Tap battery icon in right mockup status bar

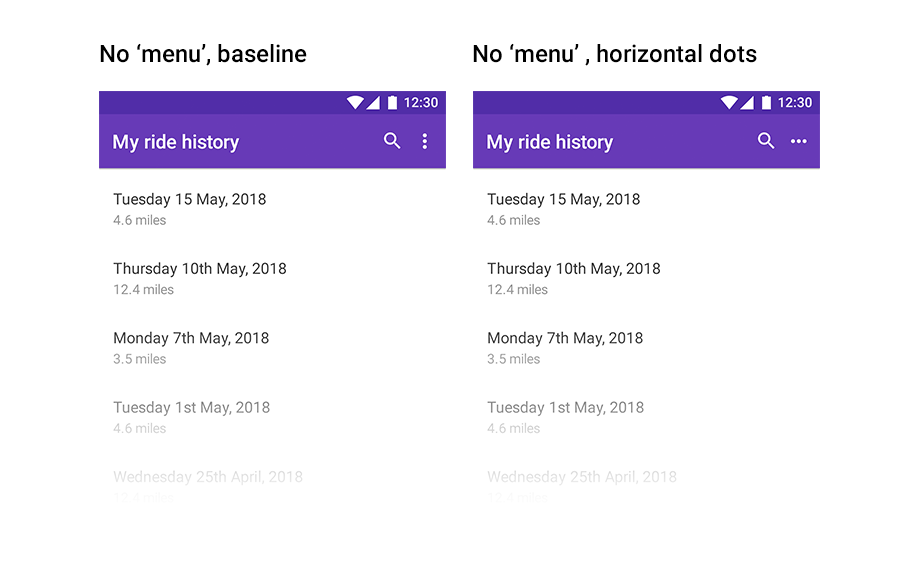pos(766,103)
